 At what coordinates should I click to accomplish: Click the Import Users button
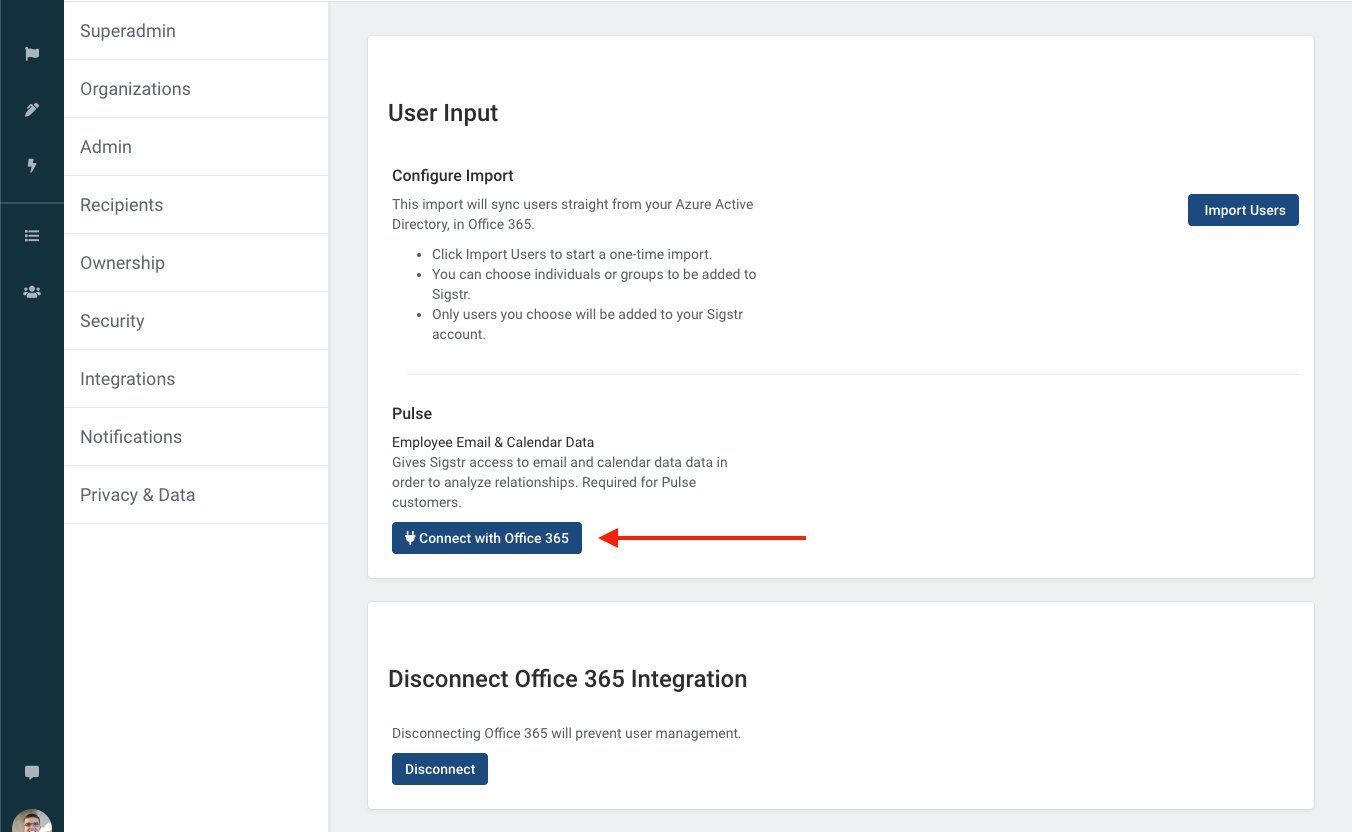click(1243, 210)
